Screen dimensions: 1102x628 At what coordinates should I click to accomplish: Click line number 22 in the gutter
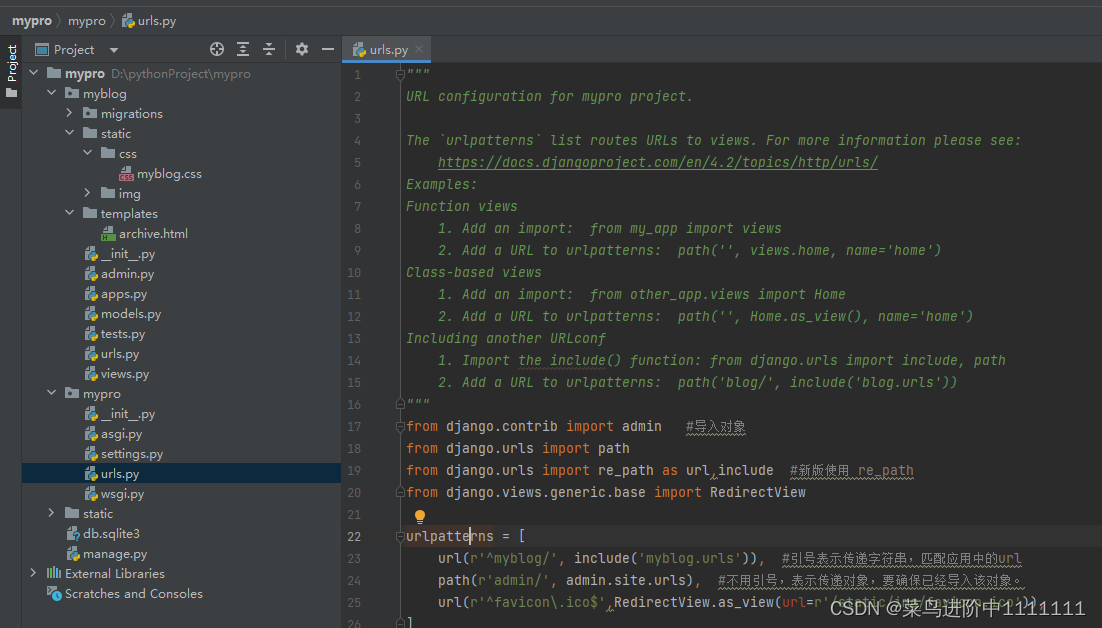point(354,537)
